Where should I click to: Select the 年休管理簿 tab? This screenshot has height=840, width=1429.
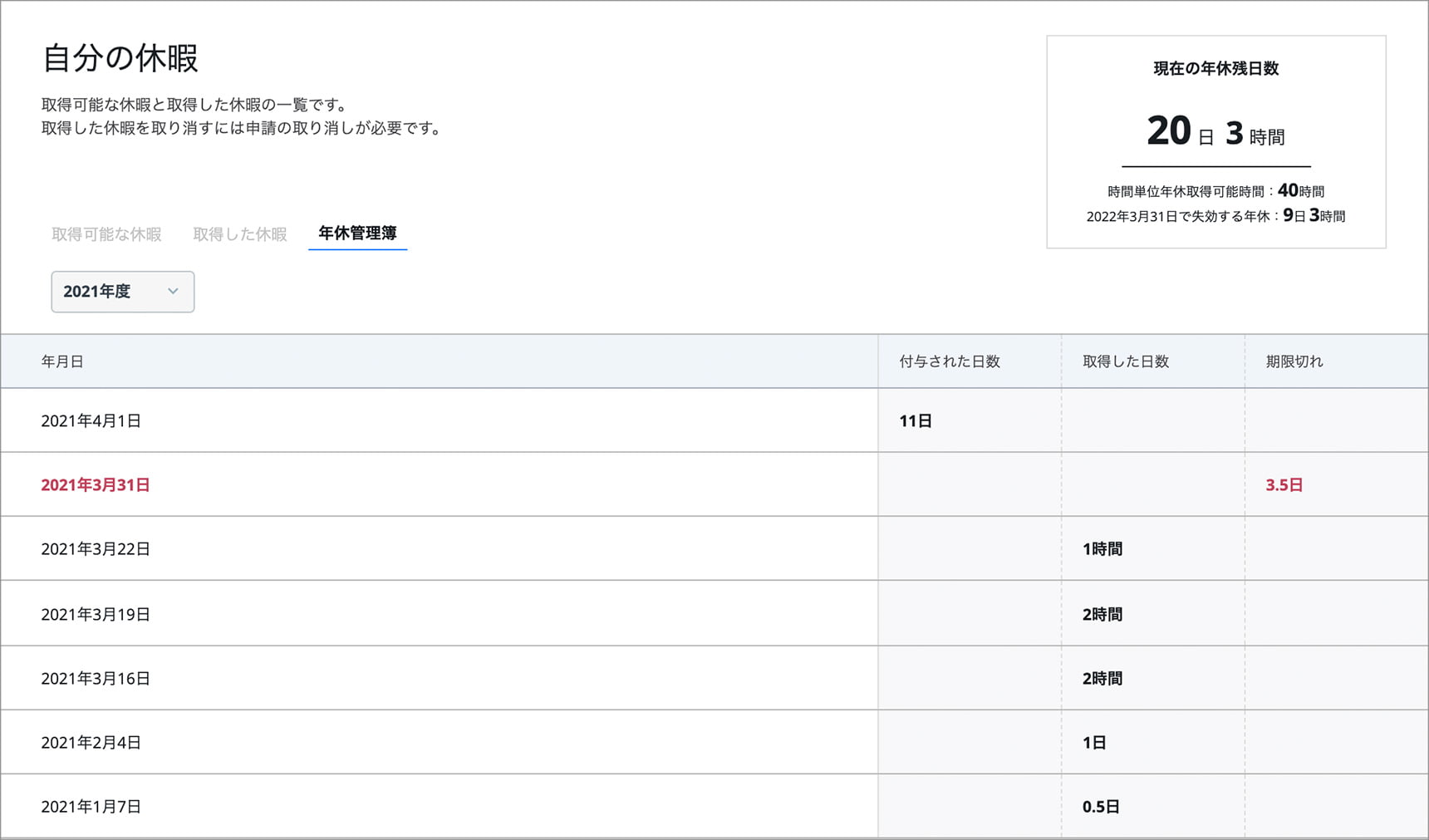click(x=357, y=233)
